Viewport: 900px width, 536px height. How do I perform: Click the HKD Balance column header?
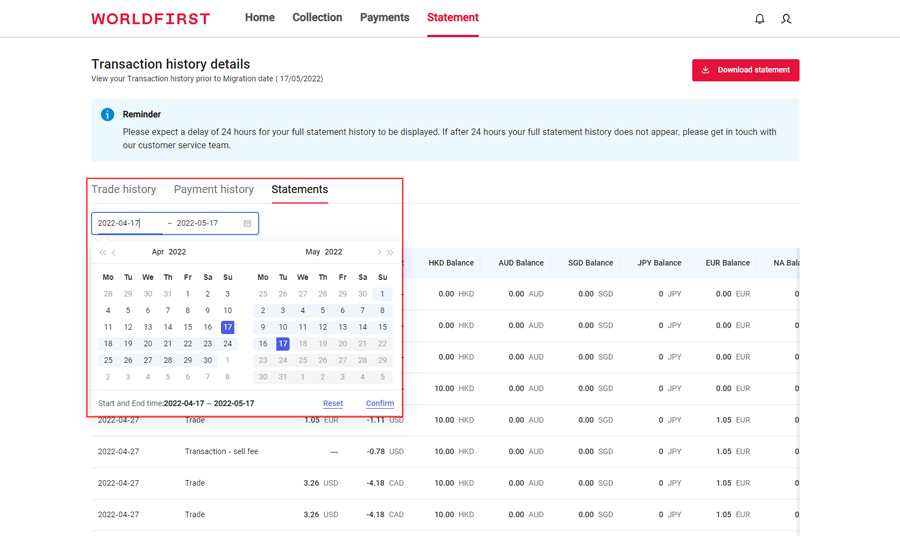(451, 263)
